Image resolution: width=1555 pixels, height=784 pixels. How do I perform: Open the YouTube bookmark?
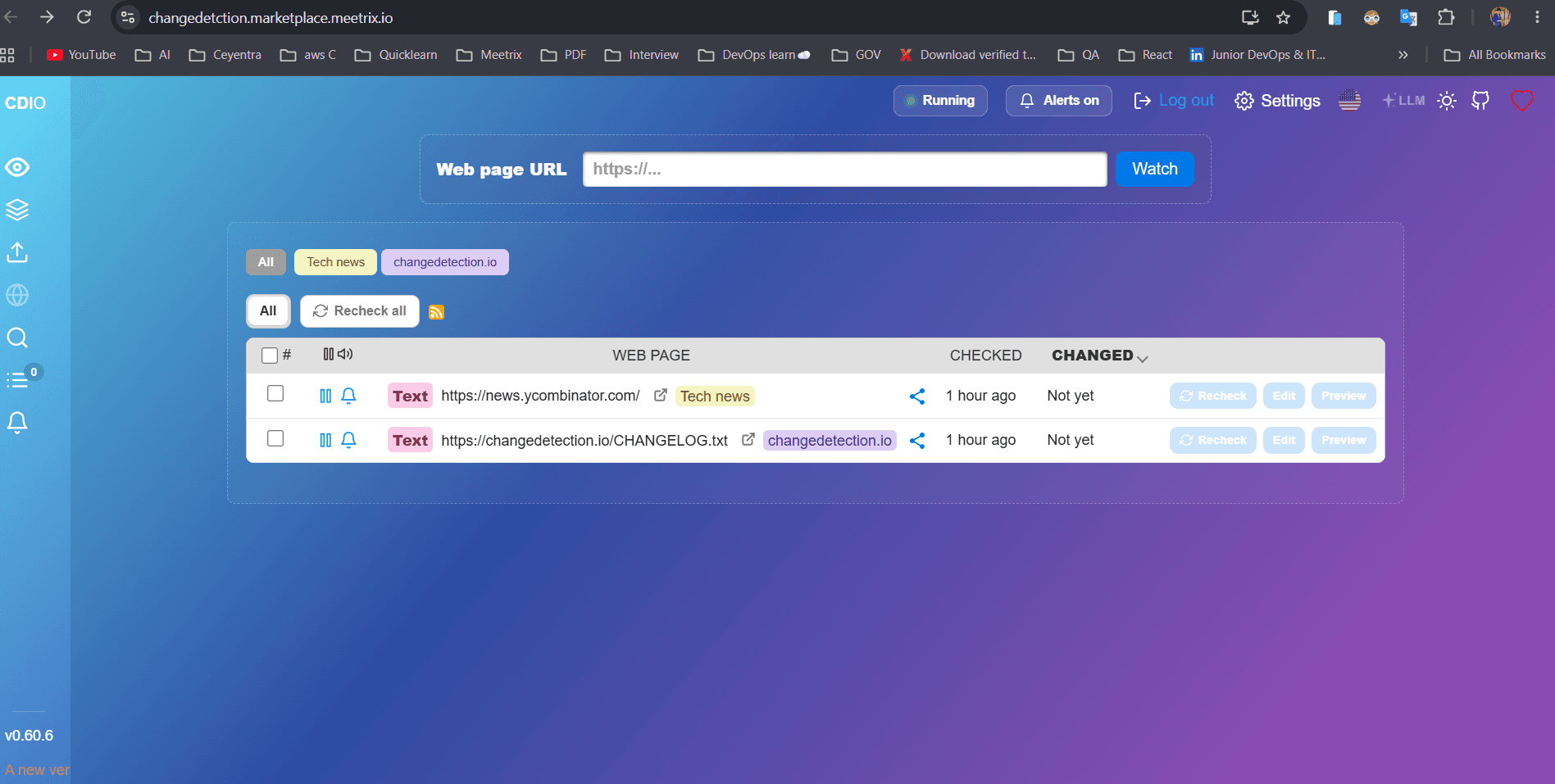(81, 55)
